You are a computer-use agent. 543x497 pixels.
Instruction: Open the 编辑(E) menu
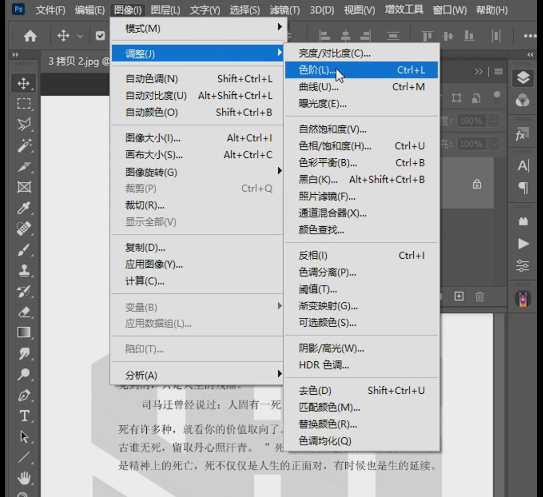coord(90,10)
